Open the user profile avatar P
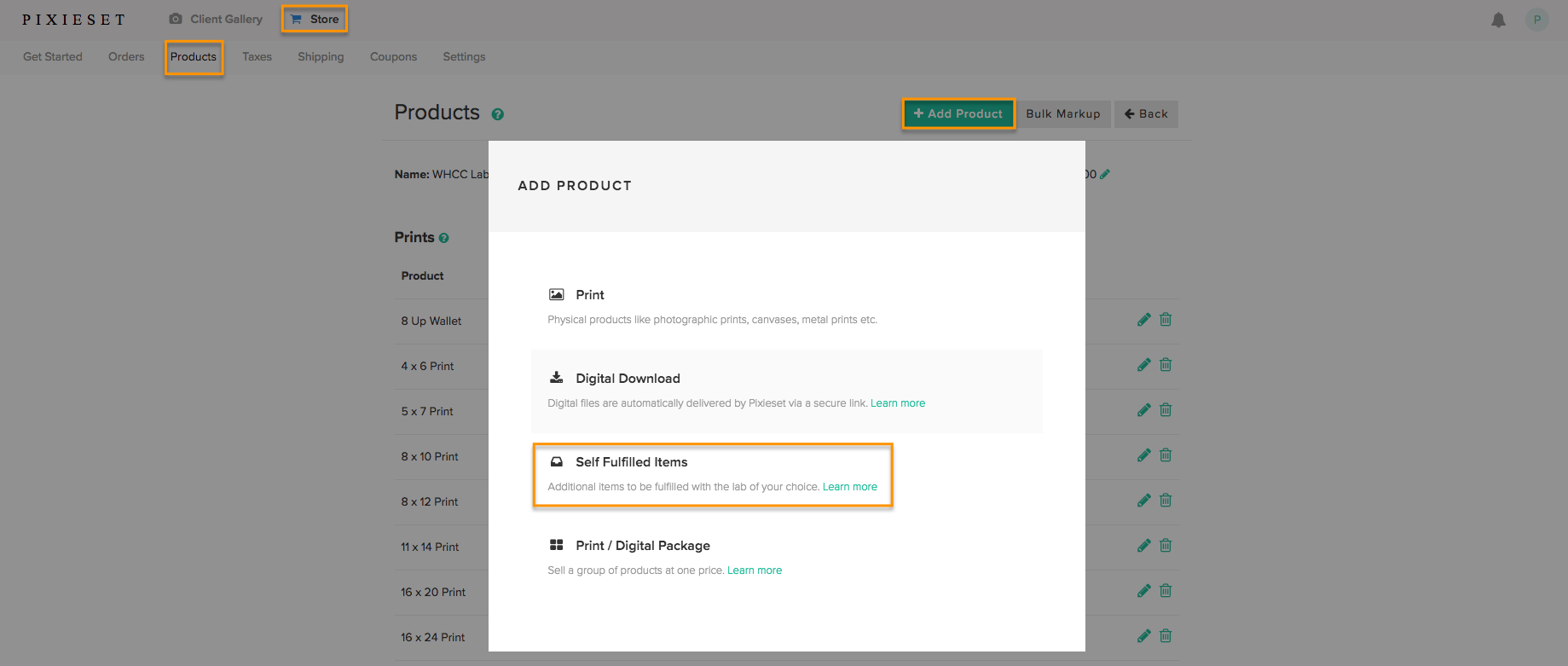The width and height of the screenshot is (1568, 666). coord(1537,20)
